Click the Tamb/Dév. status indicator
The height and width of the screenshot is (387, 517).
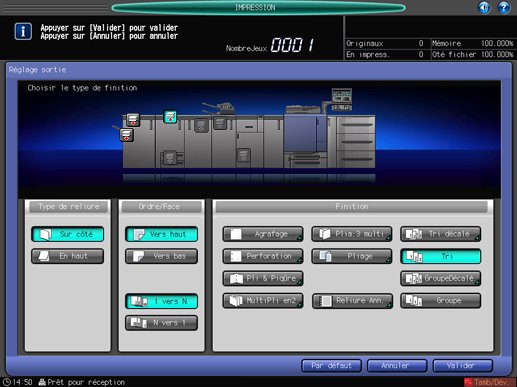[x=490, y=382]
